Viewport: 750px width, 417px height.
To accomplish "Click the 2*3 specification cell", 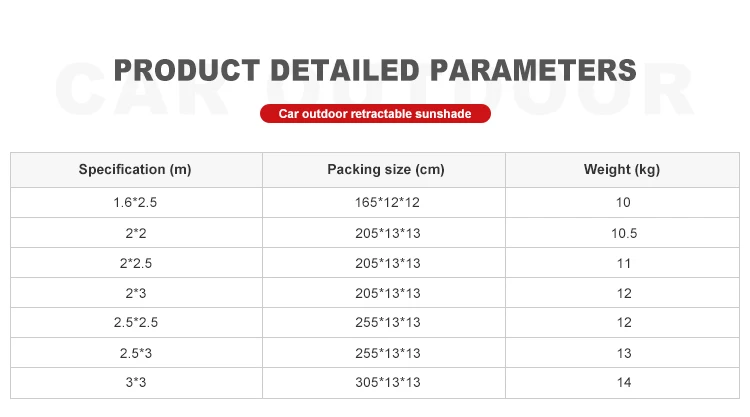I will coord(135,292).
